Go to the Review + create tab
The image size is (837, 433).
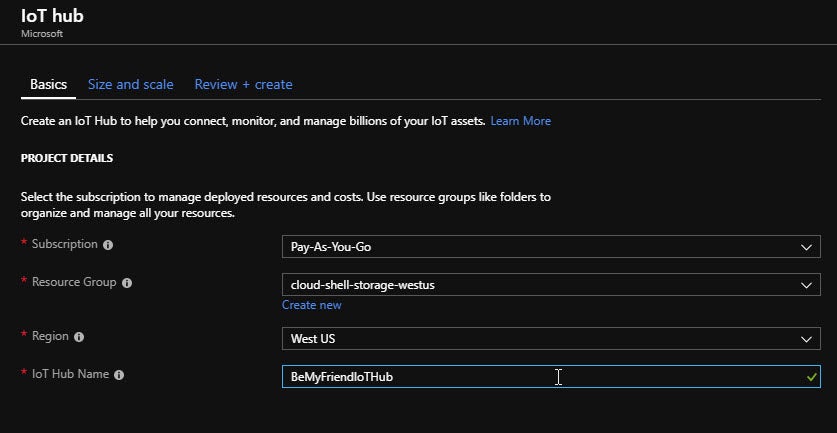[243, 85]
